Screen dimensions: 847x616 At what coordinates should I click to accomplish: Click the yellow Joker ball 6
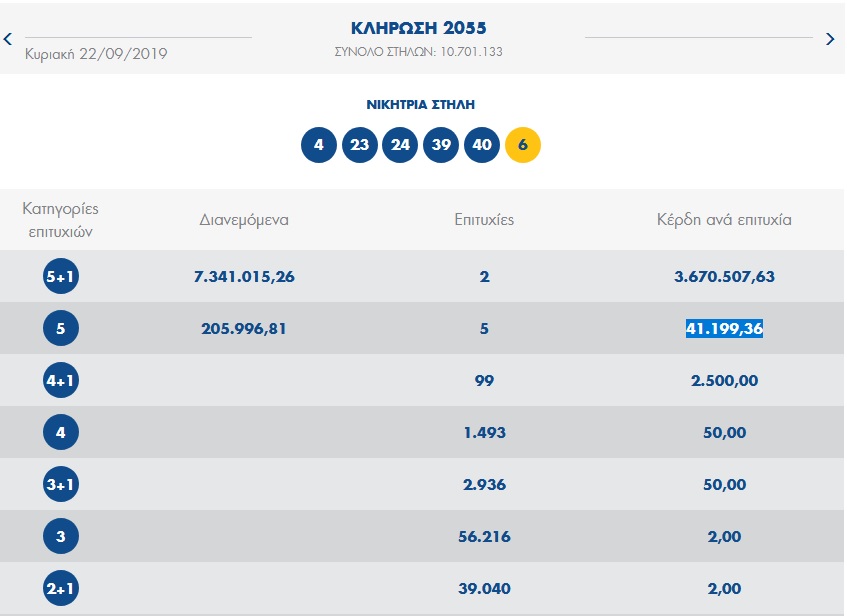point(523,145)
